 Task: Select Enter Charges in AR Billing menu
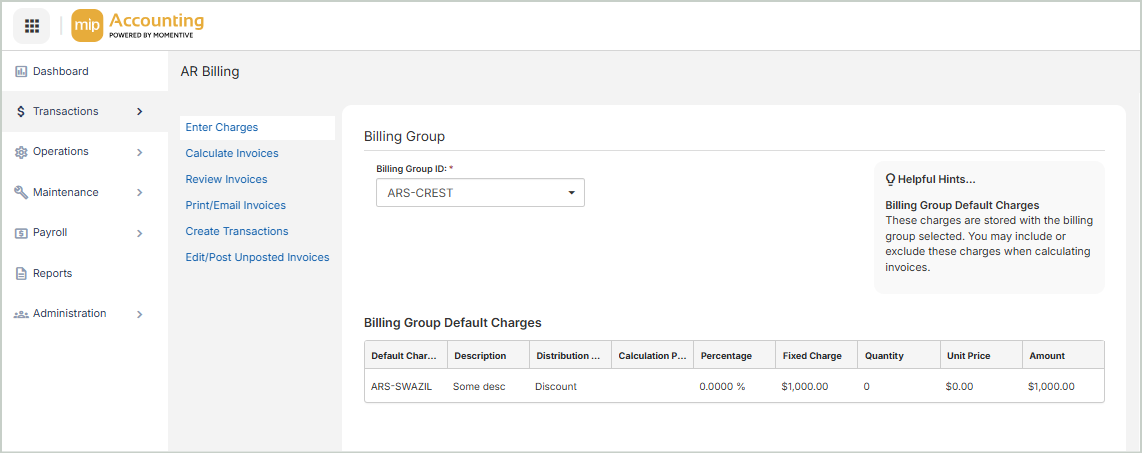tap(222, 128)
